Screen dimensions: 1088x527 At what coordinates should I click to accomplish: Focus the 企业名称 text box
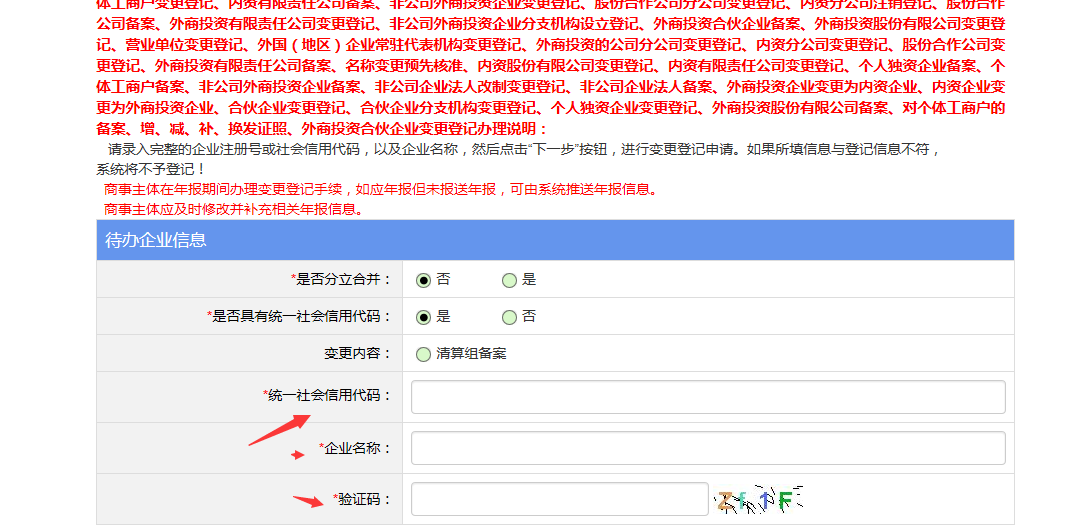[708, 448]
